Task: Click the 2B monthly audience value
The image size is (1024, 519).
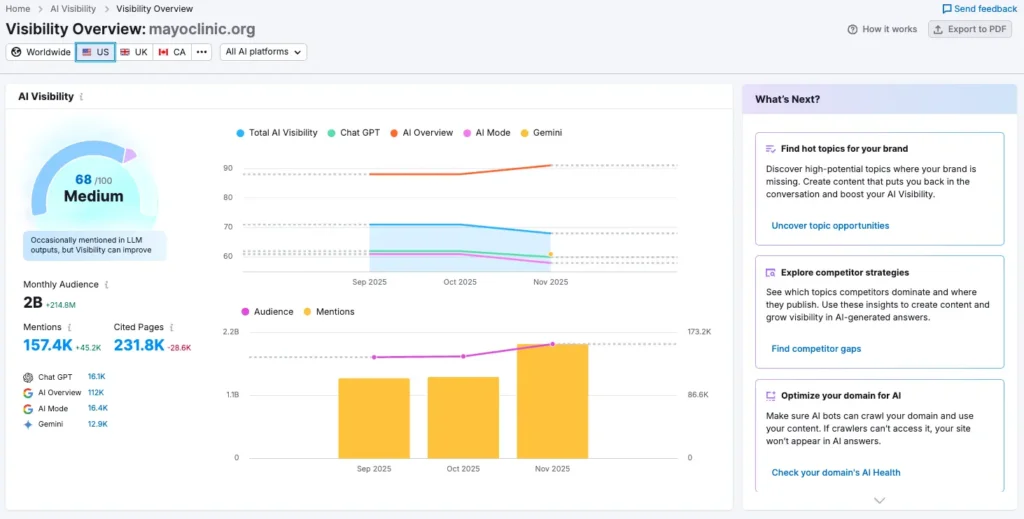Action: (x=33, y=302)
